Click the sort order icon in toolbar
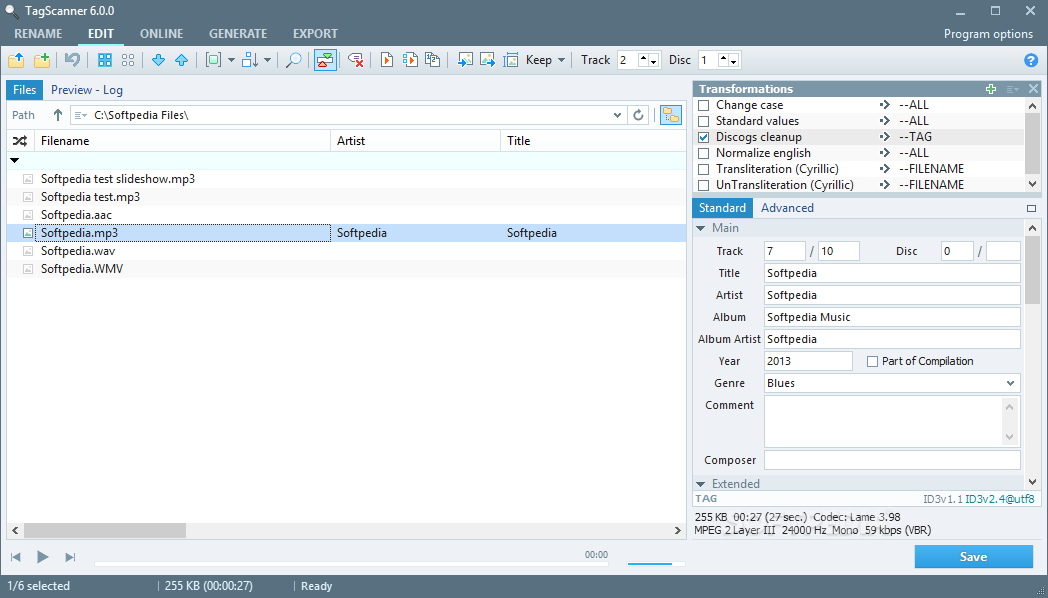The image size is (1048, 598). (250, 60)
